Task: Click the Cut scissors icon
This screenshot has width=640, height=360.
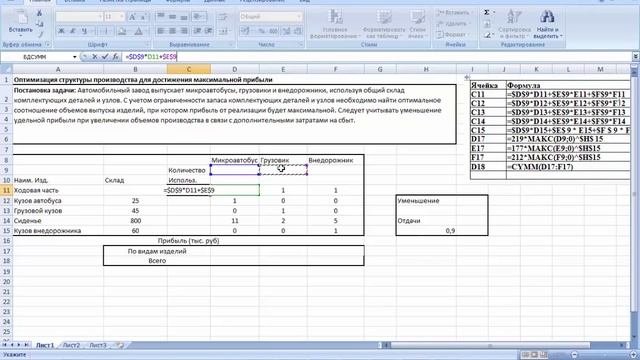Action: point(40,13)
